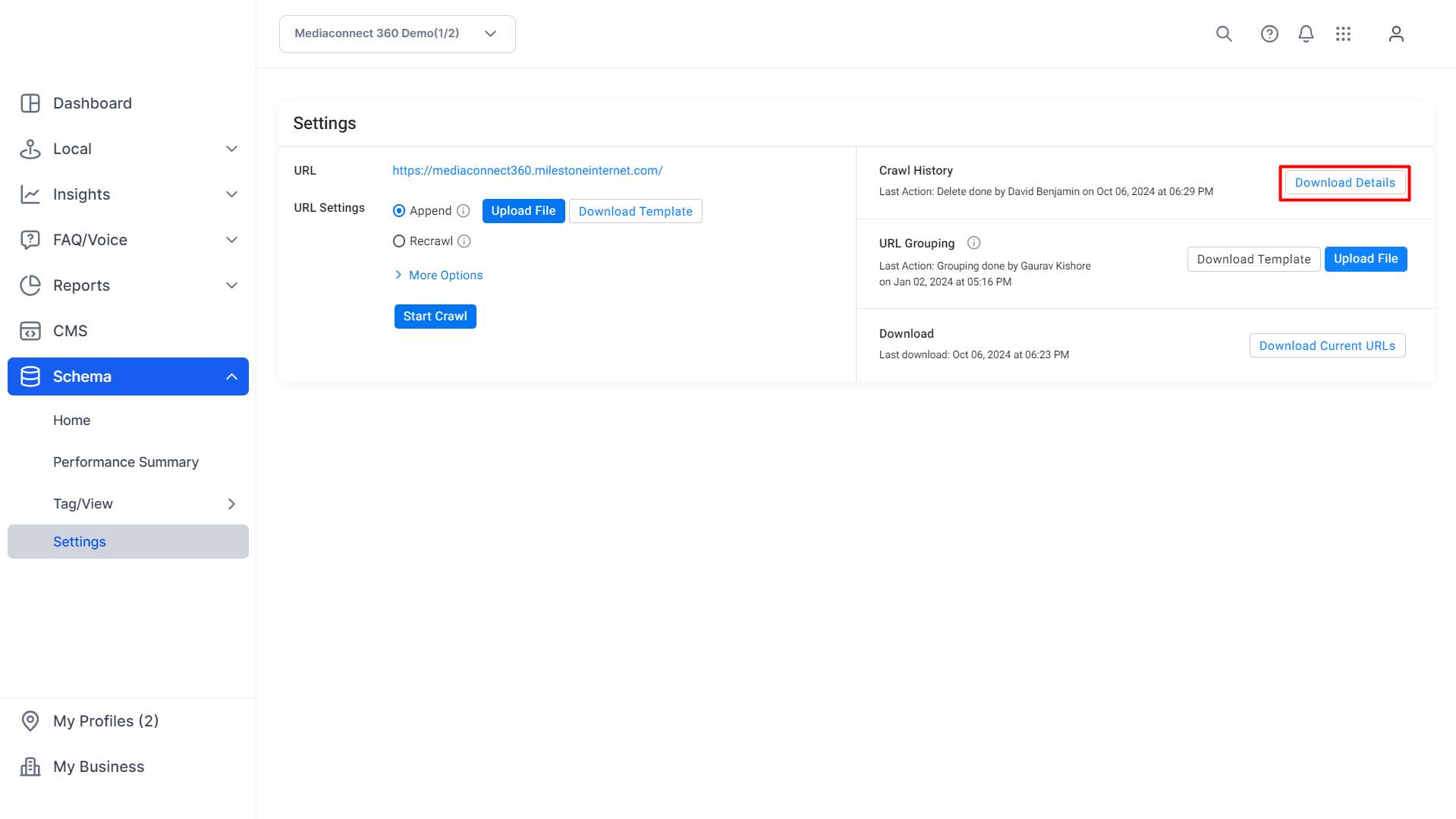Click the CMS code window icon

pyautogui.click(x=30, y=331)
